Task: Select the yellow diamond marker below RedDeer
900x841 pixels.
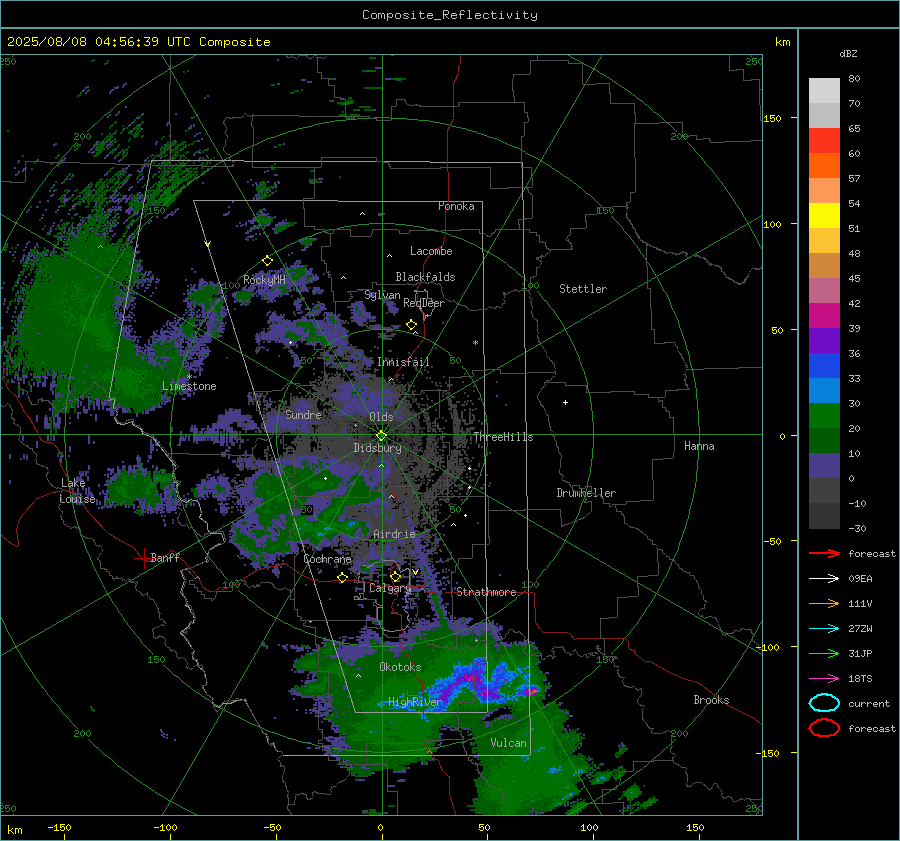Action: coord(411,325)
